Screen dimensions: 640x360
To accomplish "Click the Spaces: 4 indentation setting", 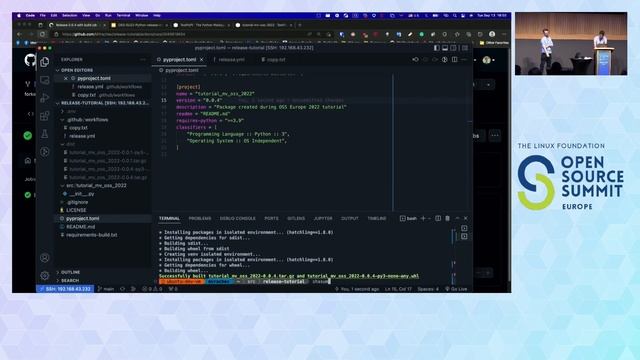I will 428,289.
